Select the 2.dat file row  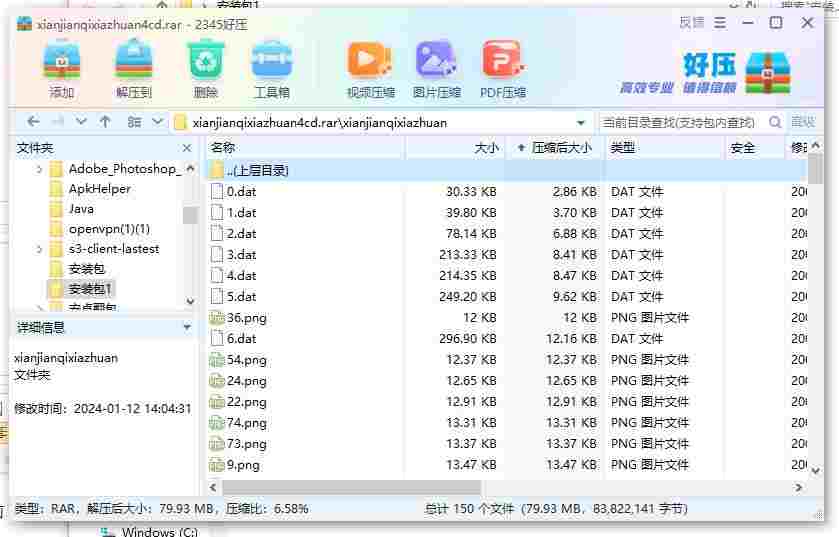click(507, 234)
